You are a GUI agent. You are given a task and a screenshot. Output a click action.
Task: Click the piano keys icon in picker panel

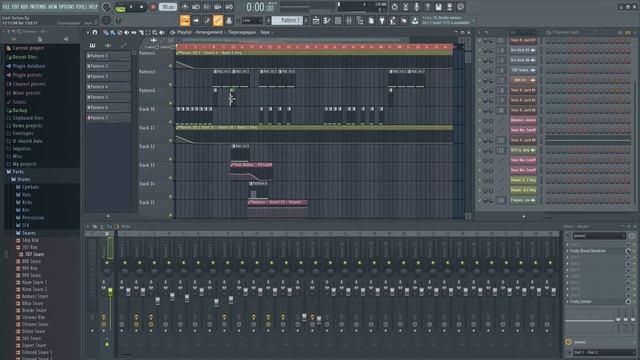pyautogui.click(x=92, y=45)
